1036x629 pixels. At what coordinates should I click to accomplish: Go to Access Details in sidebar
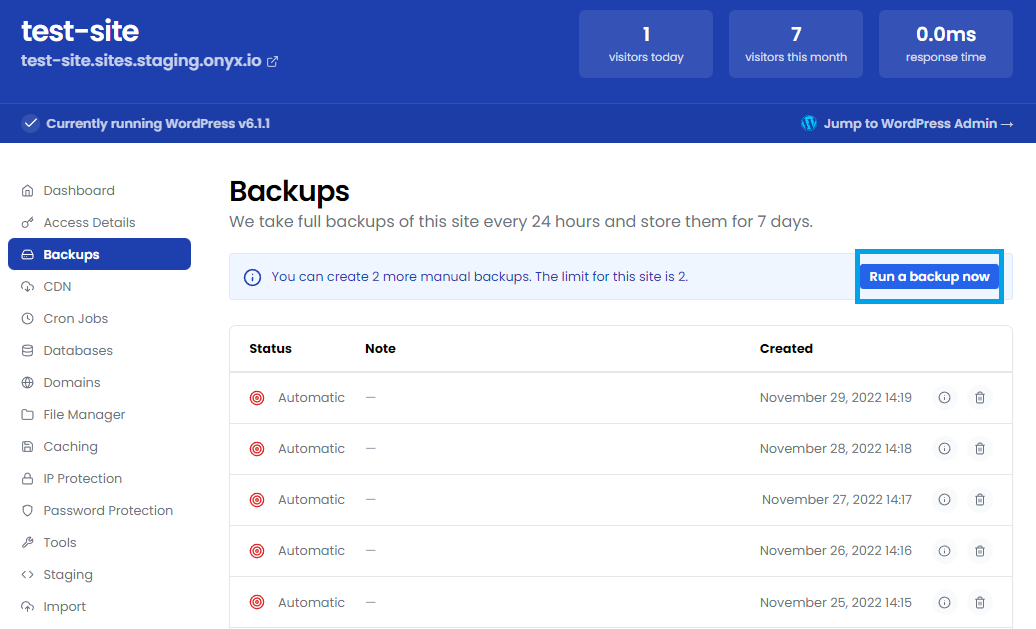(99, 223)
